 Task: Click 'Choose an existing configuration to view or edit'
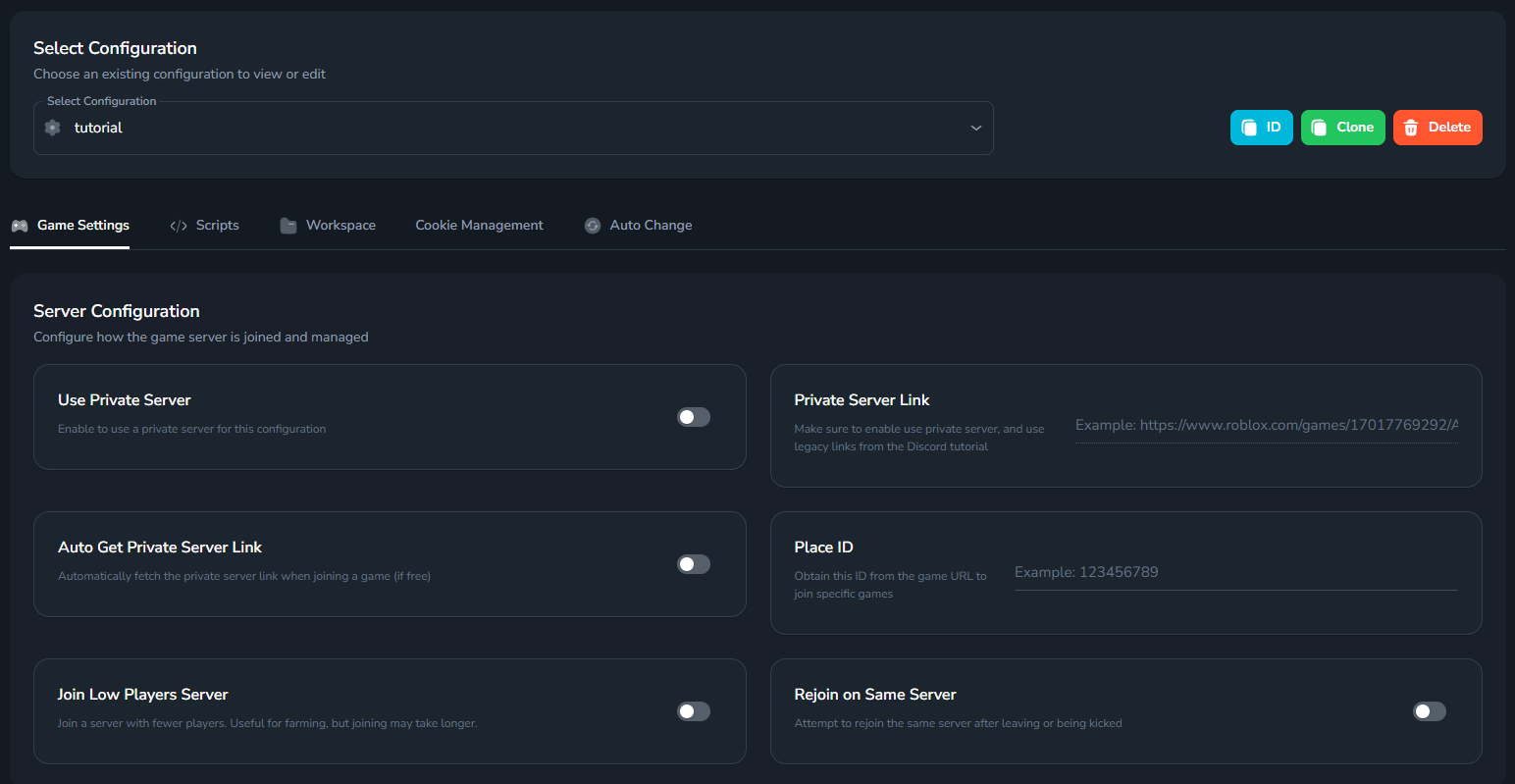180,75
